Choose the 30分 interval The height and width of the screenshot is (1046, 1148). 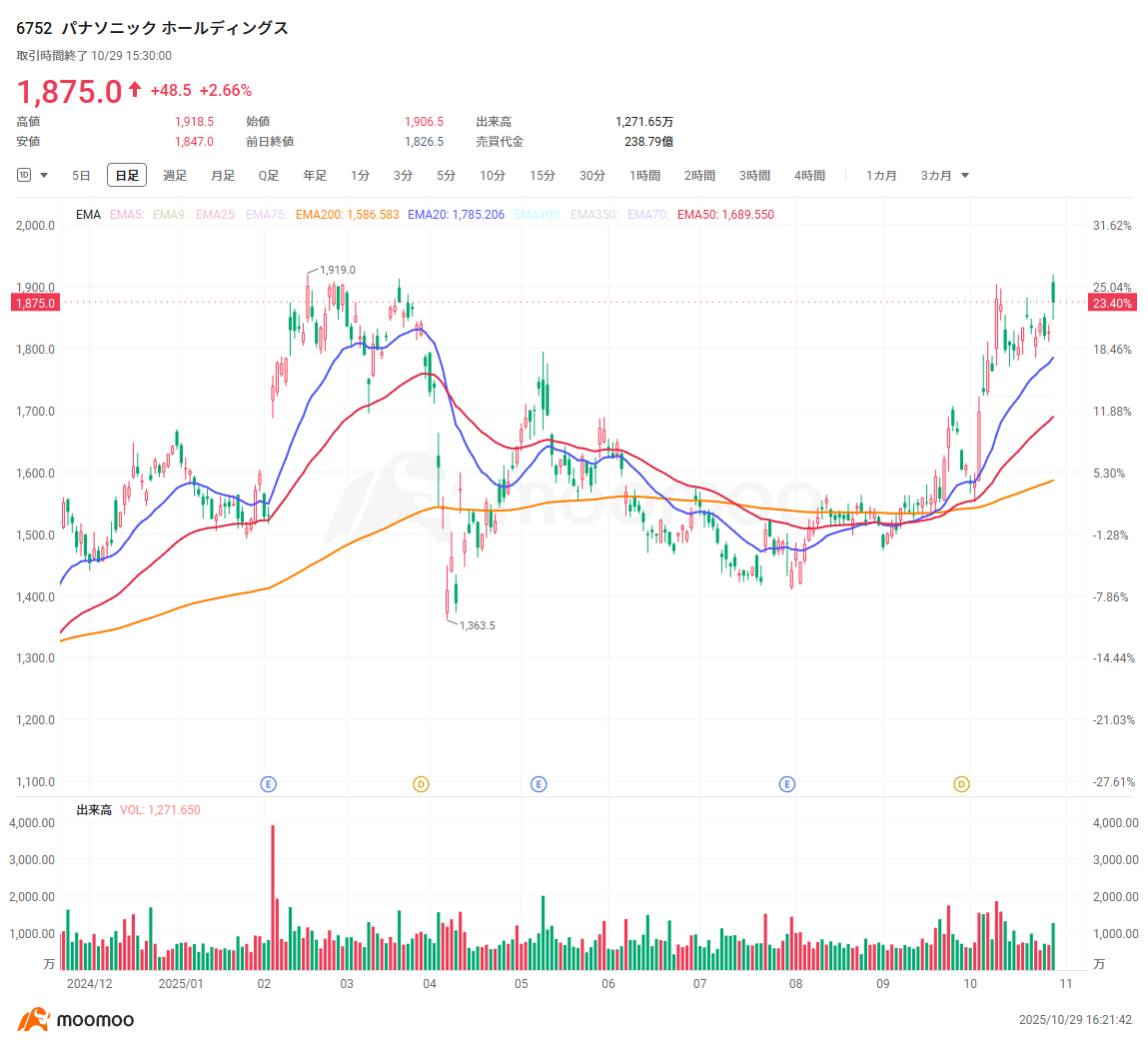click(x=592, y=176)
